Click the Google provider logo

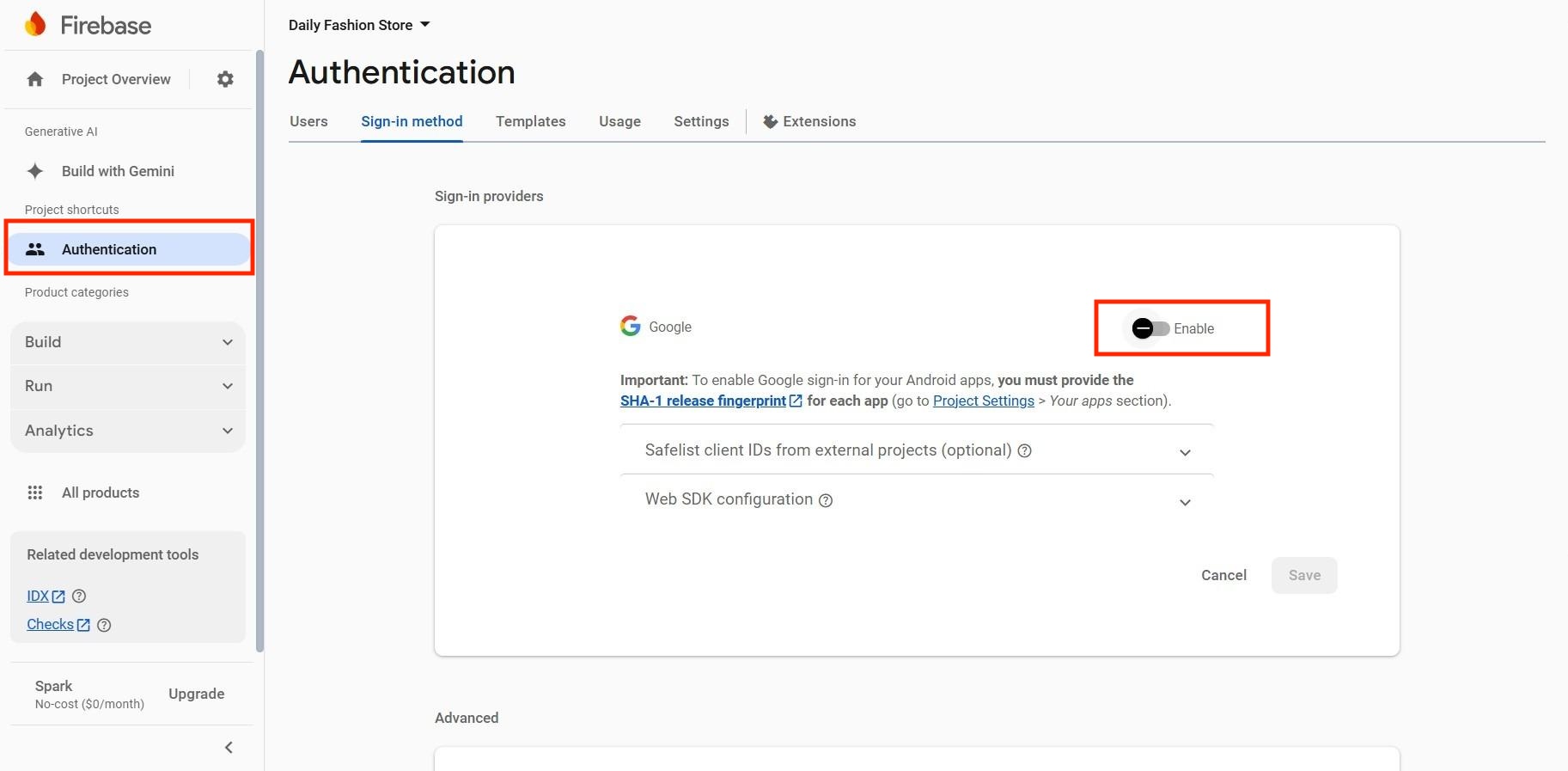[x=631, y=327]
